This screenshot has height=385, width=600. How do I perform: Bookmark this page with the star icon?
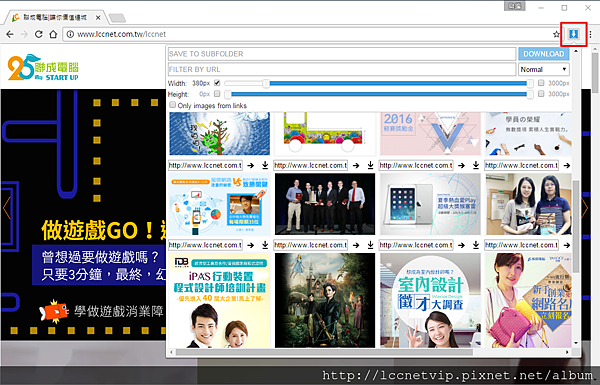(x=556, y=34)
